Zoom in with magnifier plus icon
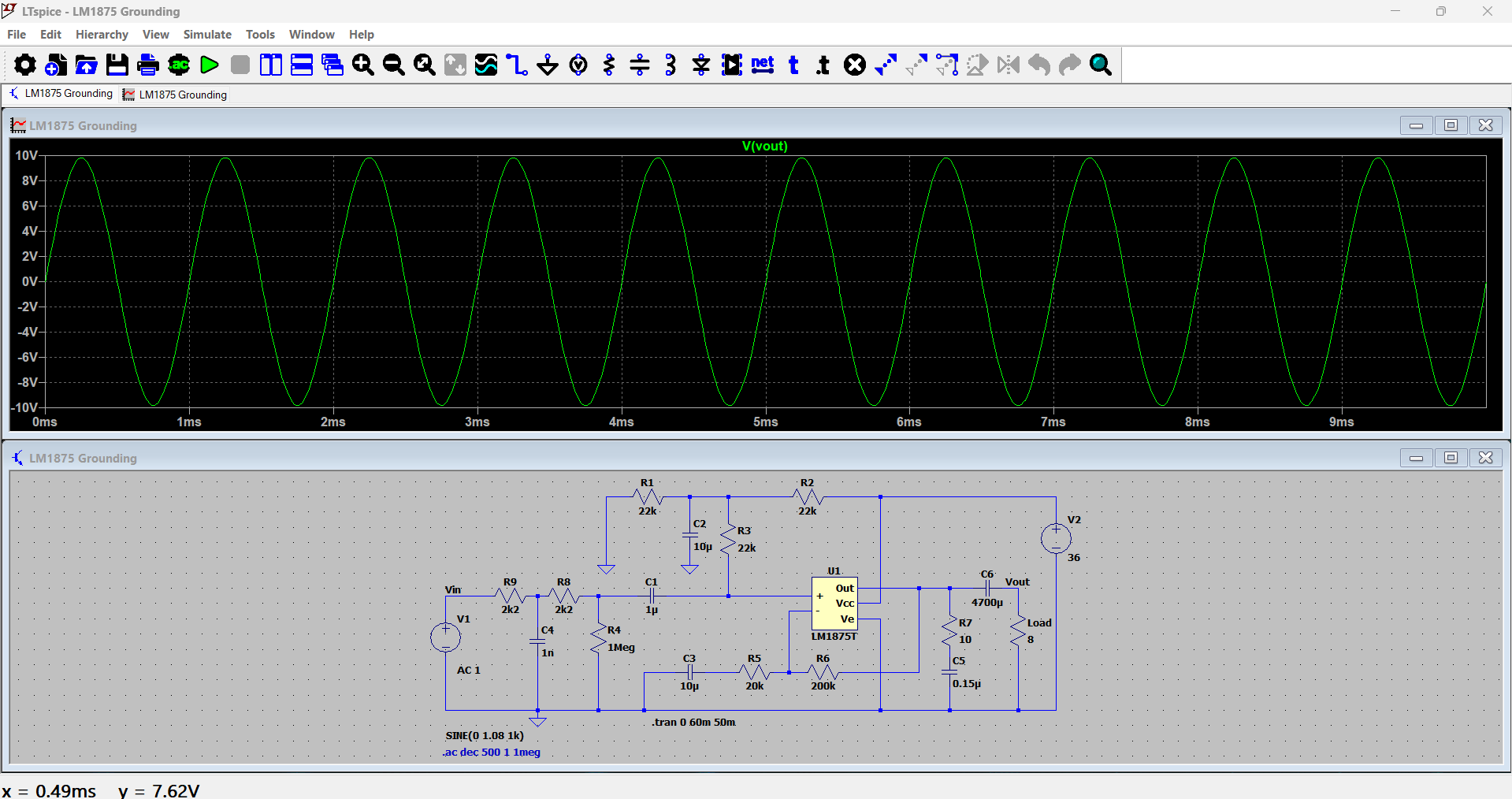Image resolution: width=1512 pixels, height=799 pixels. pos(363,65)
